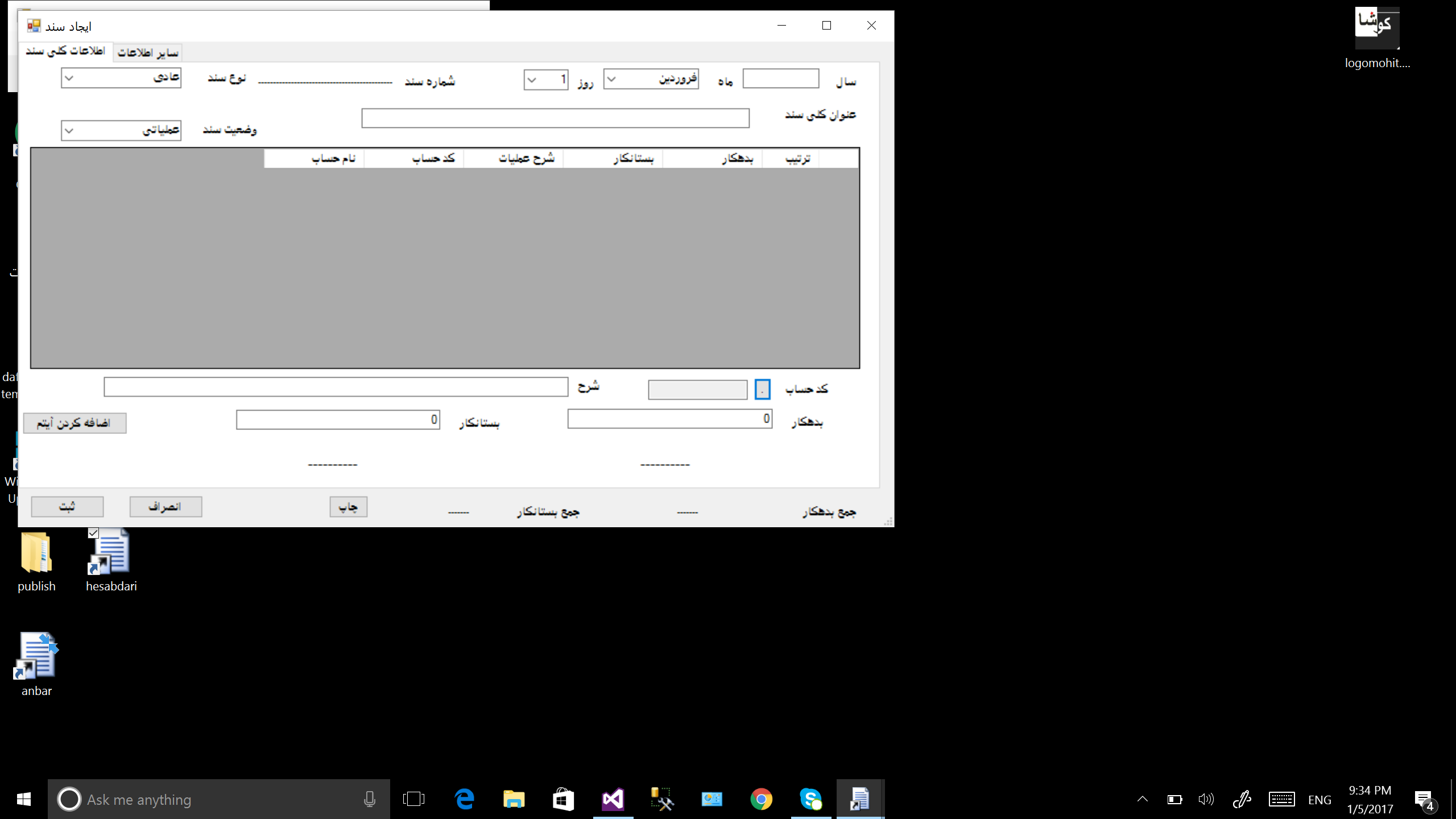Viewport: 1456px width, 819px height.
Task: Expand the روز day dropdown
Action: pyautogui.click(x=532, y=80)
